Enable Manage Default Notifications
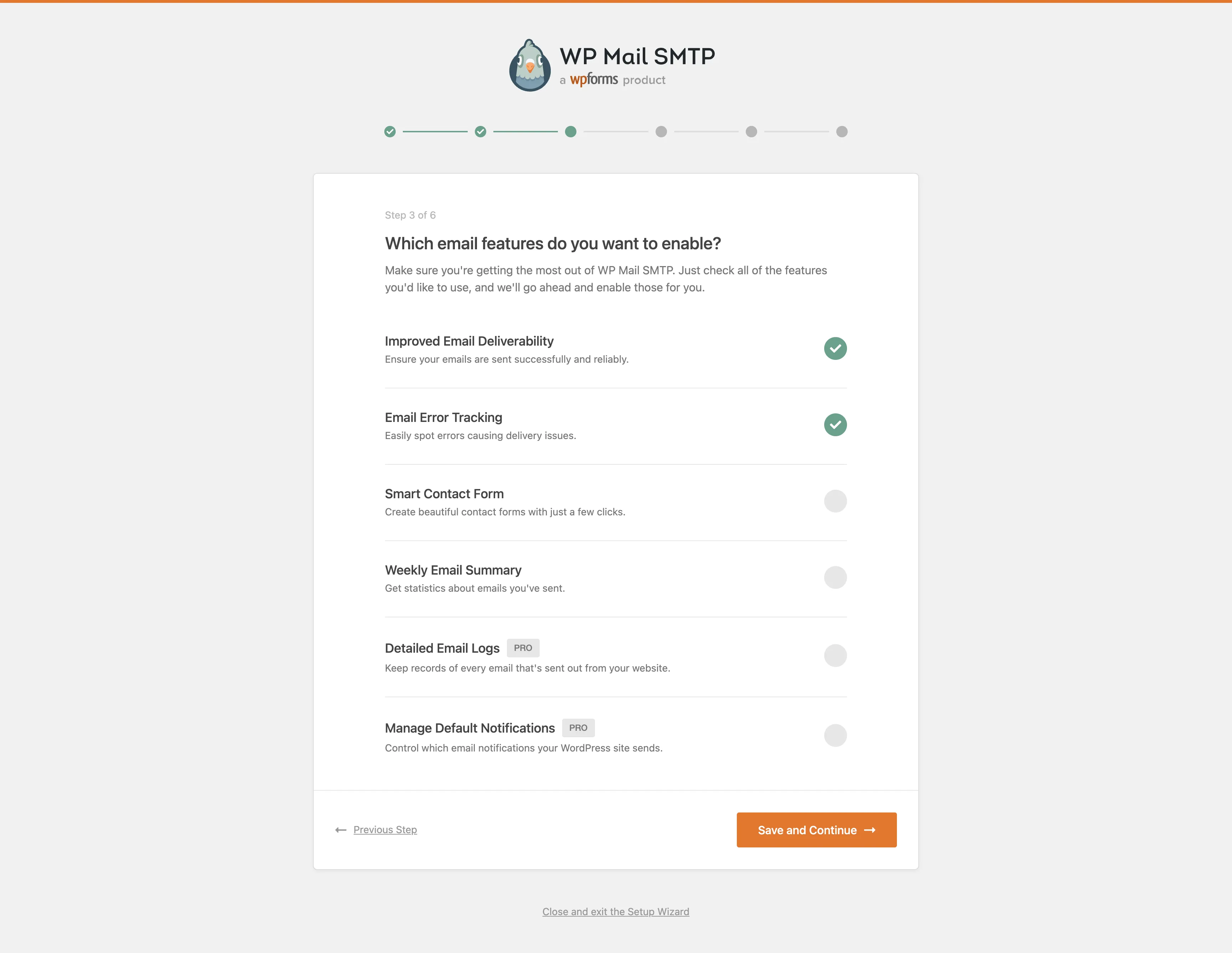This screenshot has height=953, width=1232. 835,735
